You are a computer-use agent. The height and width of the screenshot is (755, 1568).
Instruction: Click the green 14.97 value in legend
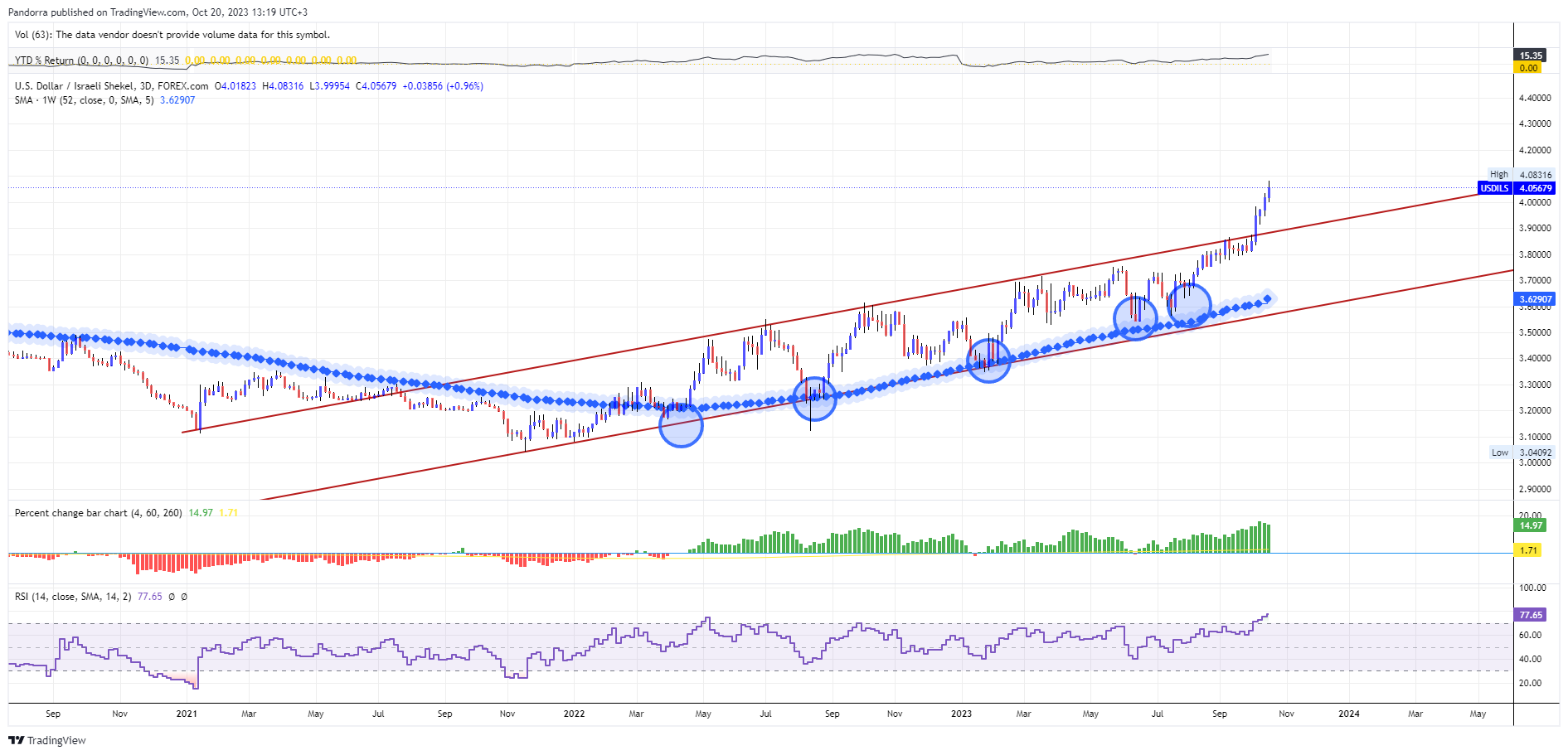point(201,513)
